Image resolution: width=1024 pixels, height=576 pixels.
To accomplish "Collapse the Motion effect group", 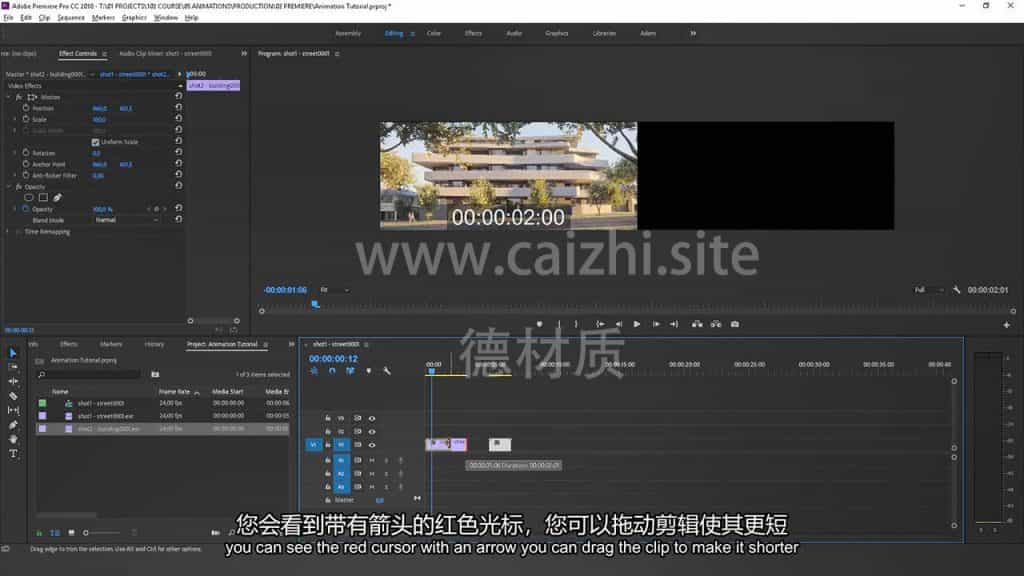I will coord(9,97).
